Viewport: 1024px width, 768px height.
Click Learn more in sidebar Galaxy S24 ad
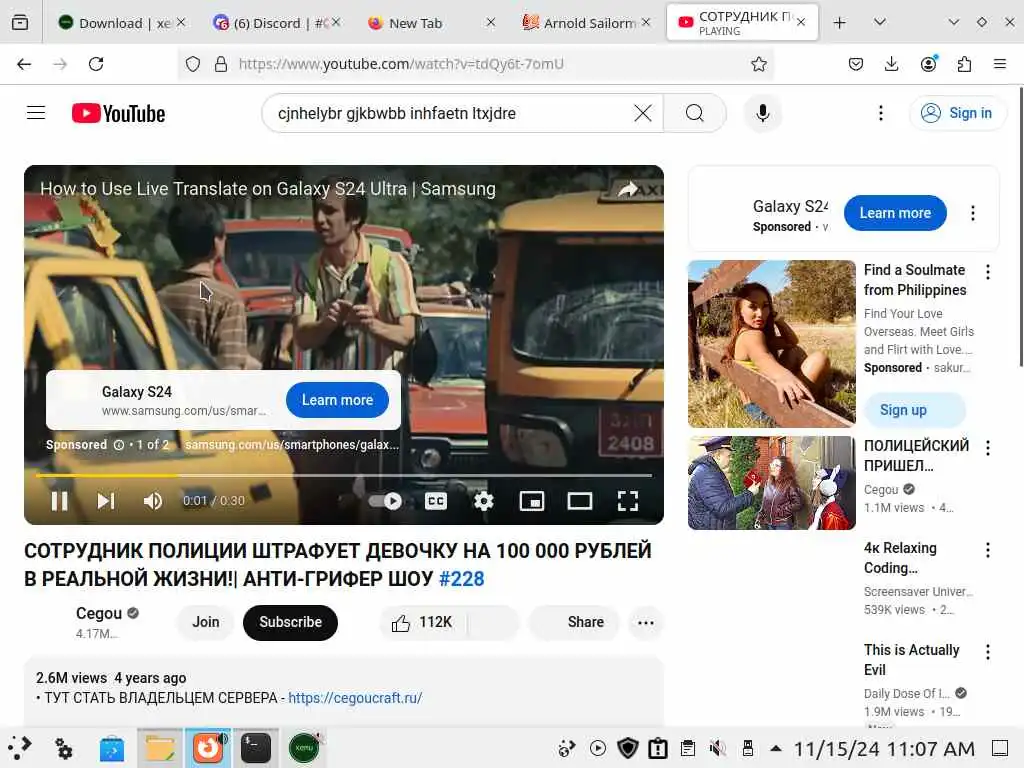click(x=895, y=213)
